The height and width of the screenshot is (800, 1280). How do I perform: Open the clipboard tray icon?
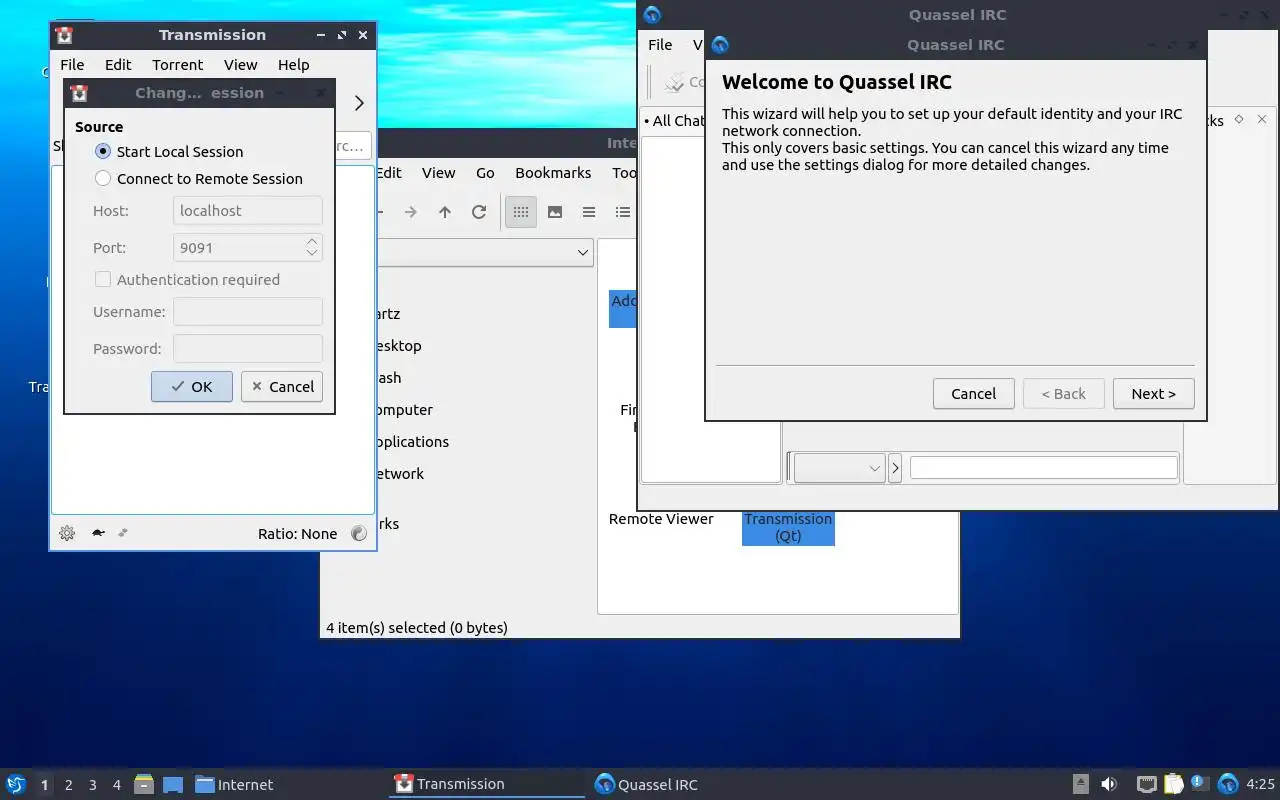coord(1174,784)
